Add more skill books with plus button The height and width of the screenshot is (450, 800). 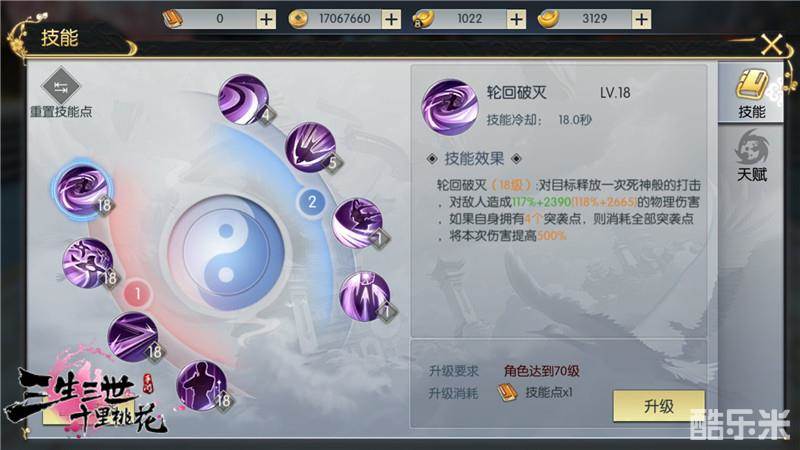click(266, 19)
